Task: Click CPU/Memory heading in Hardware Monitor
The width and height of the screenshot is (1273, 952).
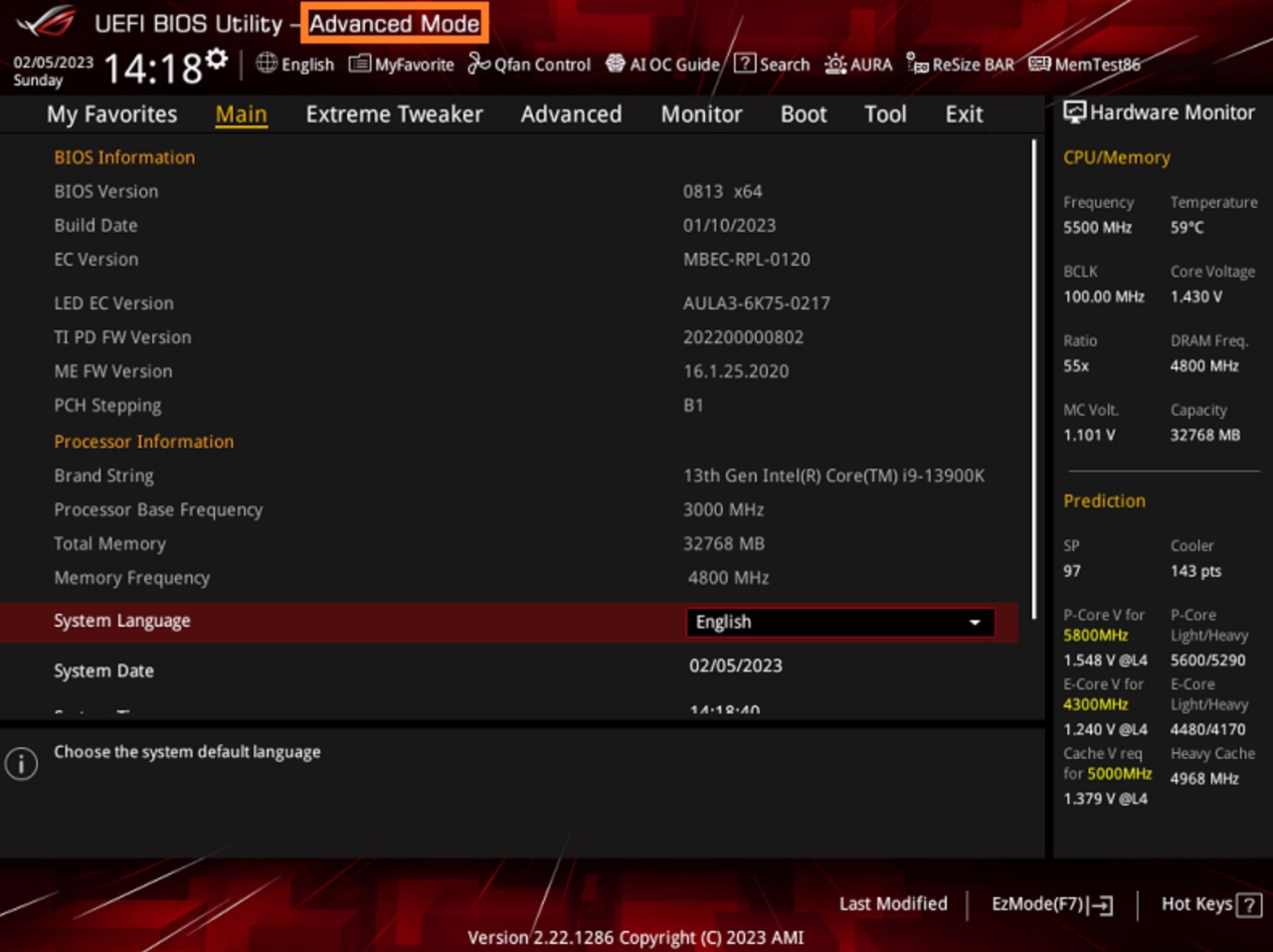Action: coord(1117,157)
